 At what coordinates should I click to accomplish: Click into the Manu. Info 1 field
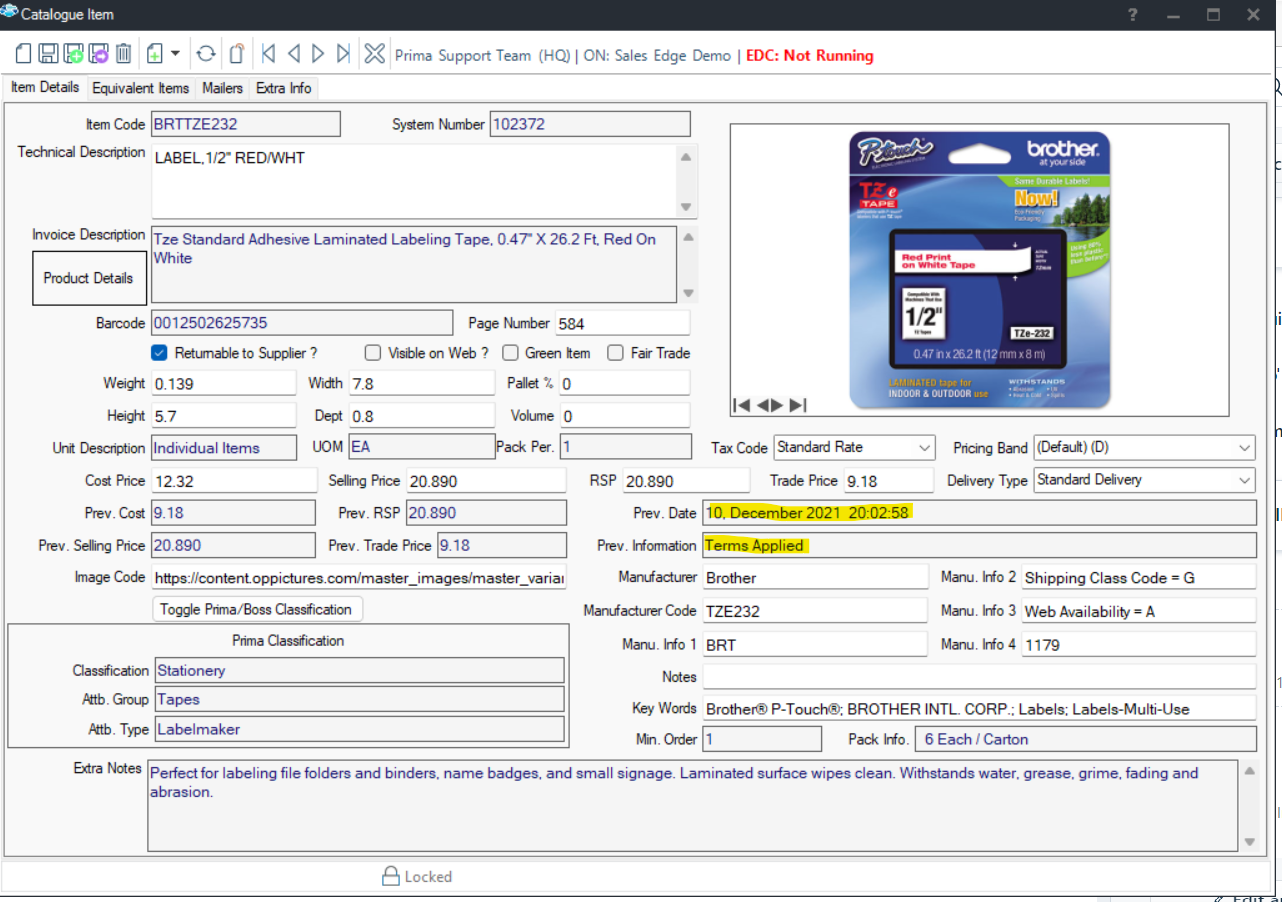tap(815, 644)
